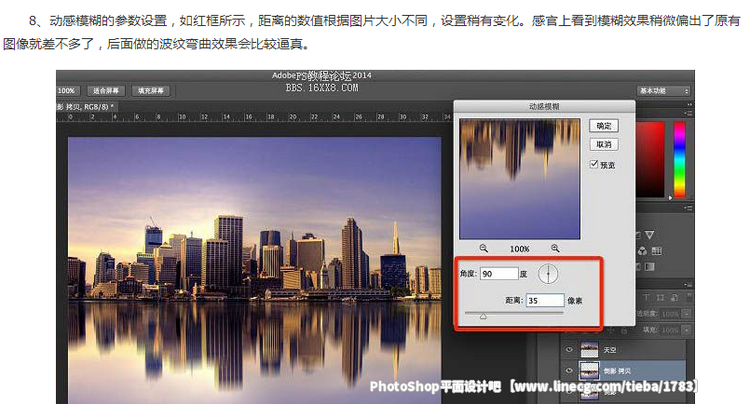Toggle the 预览 preview checkbox
750x404 pixels.
594,164
